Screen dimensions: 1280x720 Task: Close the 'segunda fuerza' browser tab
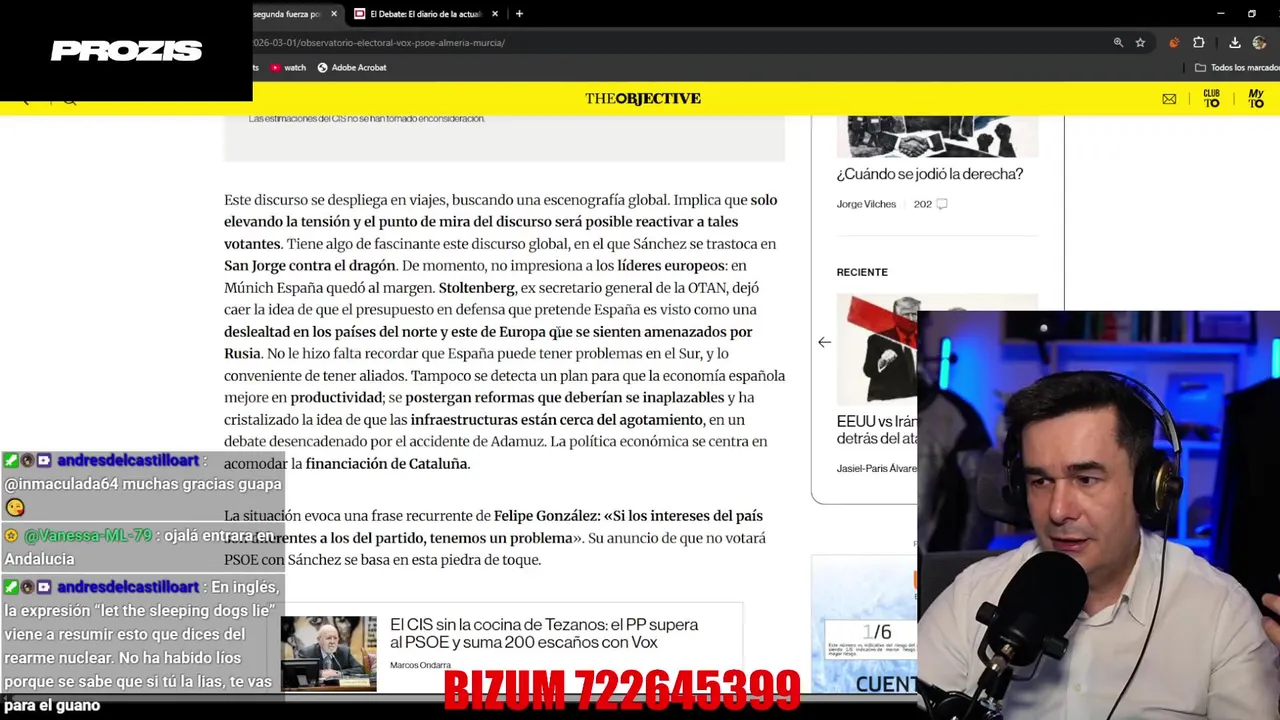click(x=334, y=14)
